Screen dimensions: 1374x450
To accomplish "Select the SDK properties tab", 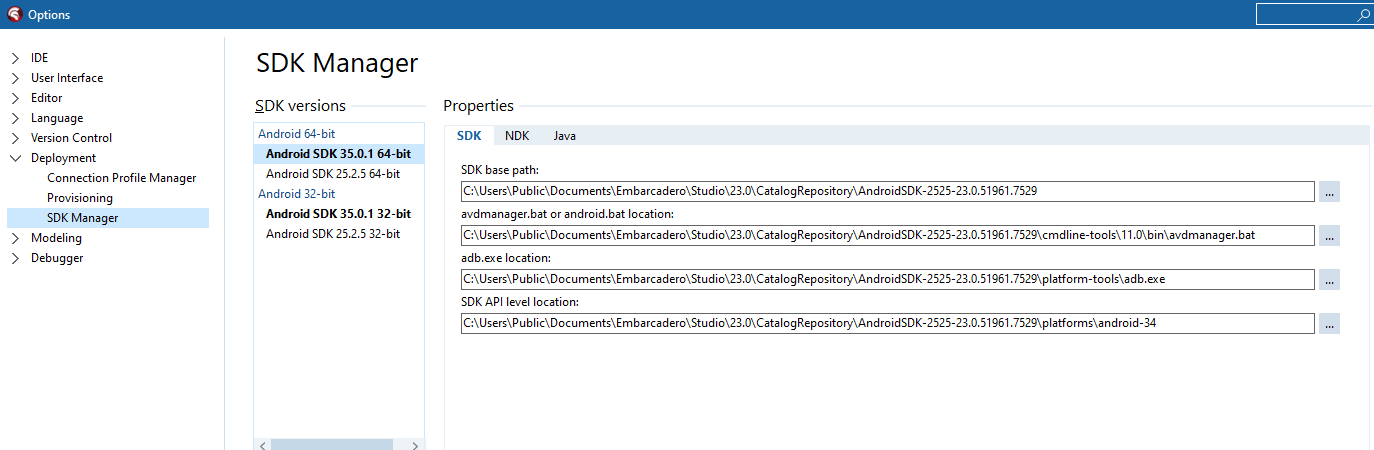I will pyautogui.click(x=469, y=136).
